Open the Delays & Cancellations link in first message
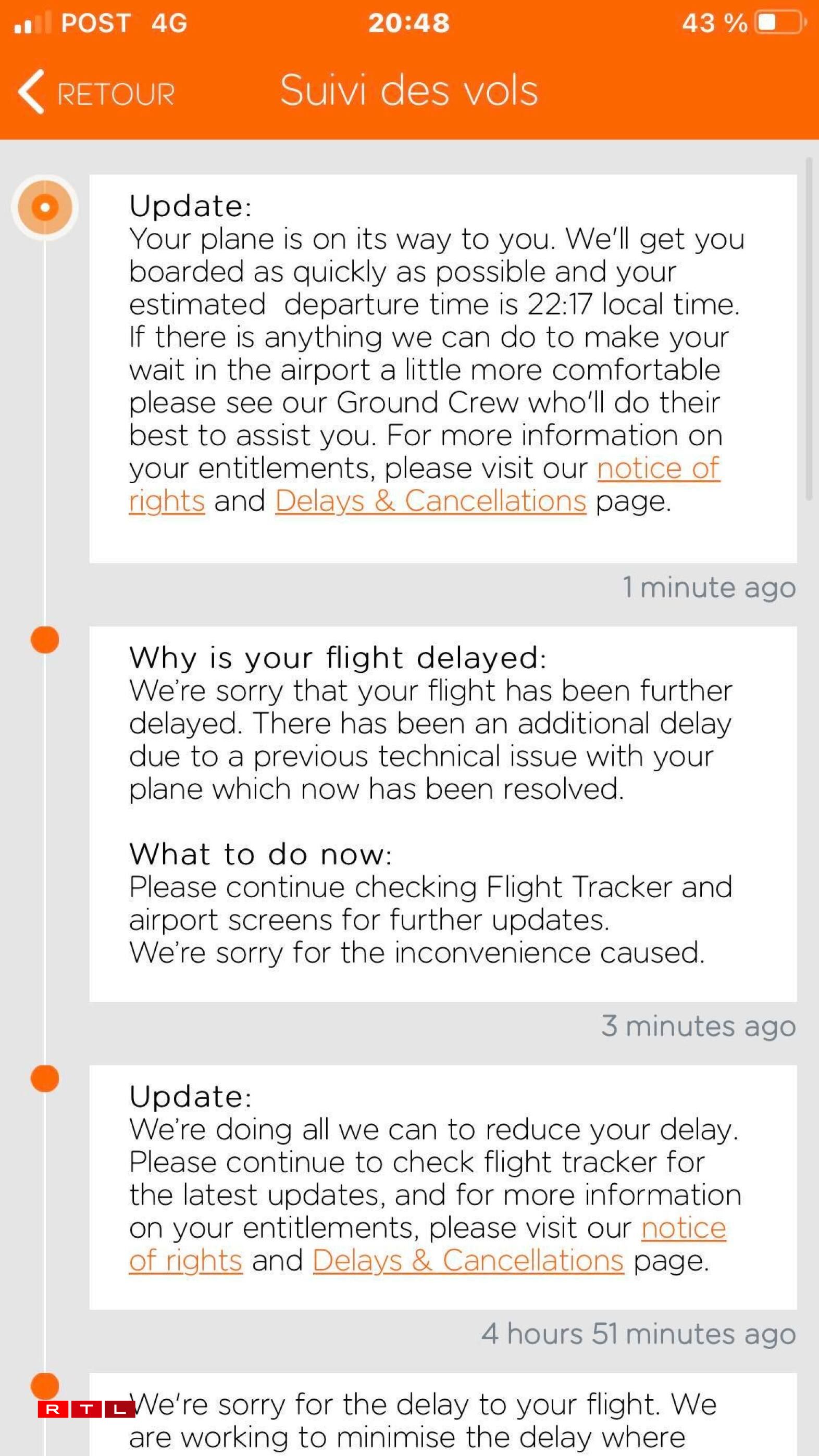 (430, 500)
